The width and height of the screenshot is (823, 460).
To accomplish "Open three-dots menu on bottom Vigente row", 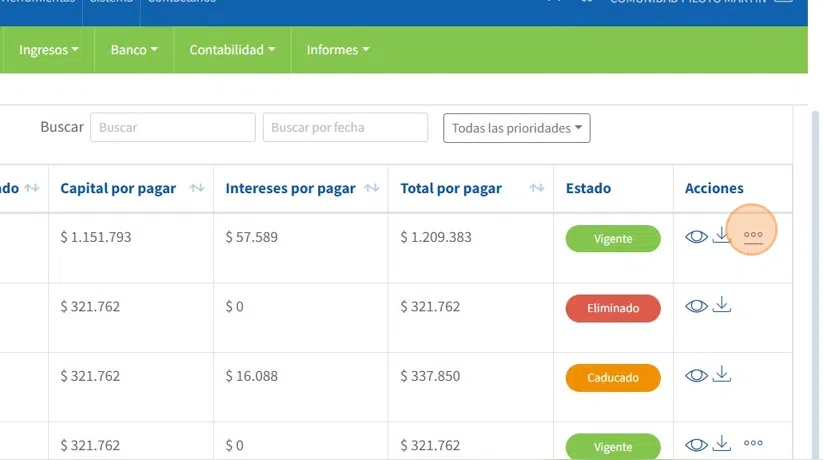I will [753, 443].
